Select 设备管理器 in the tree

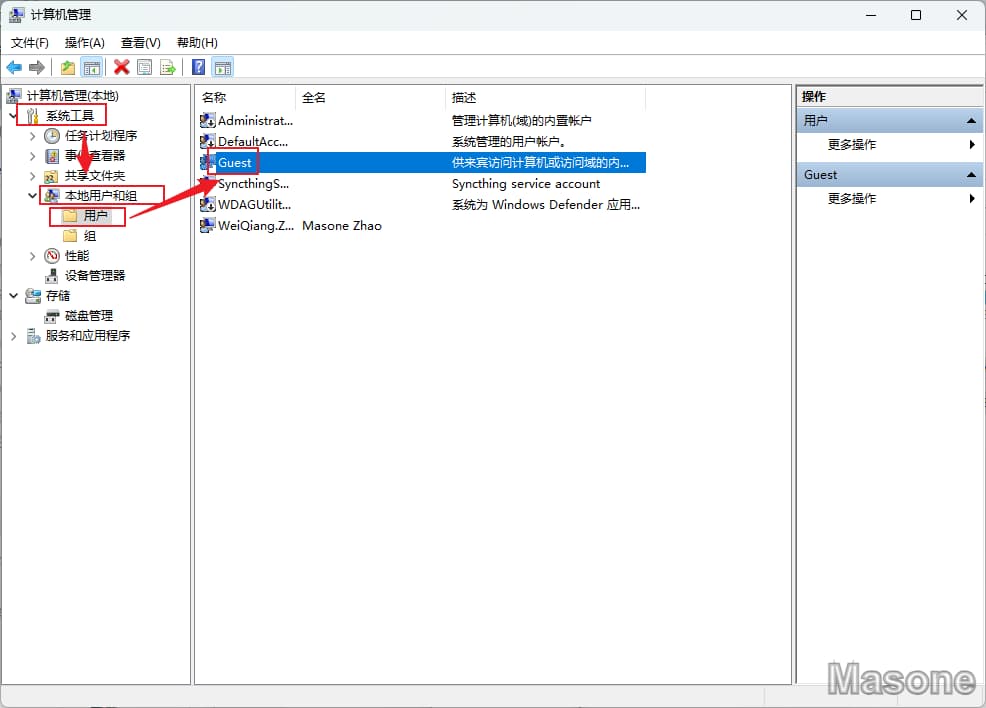95,276
